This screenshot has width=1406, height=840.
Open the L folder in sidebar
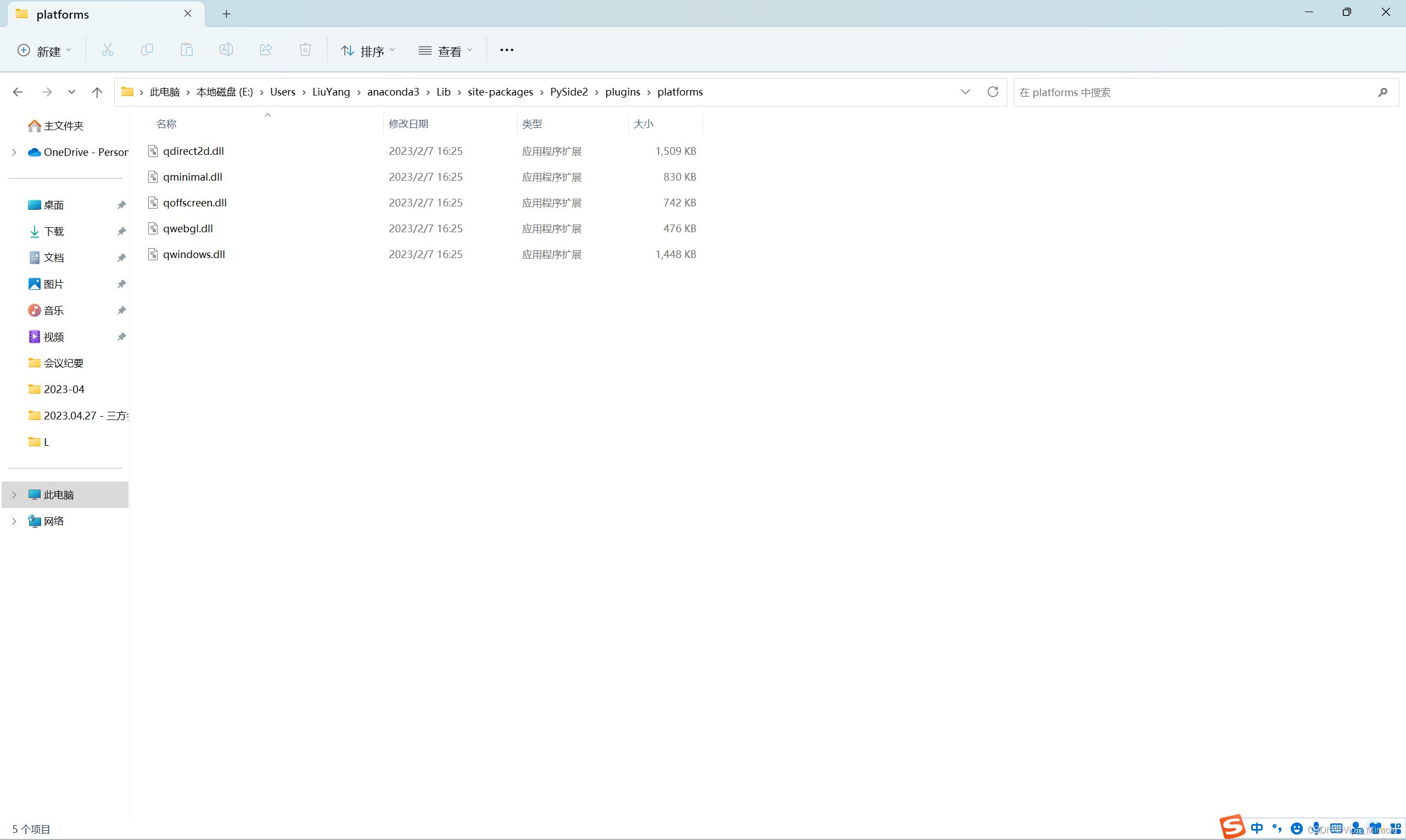(x=38, y=442)
